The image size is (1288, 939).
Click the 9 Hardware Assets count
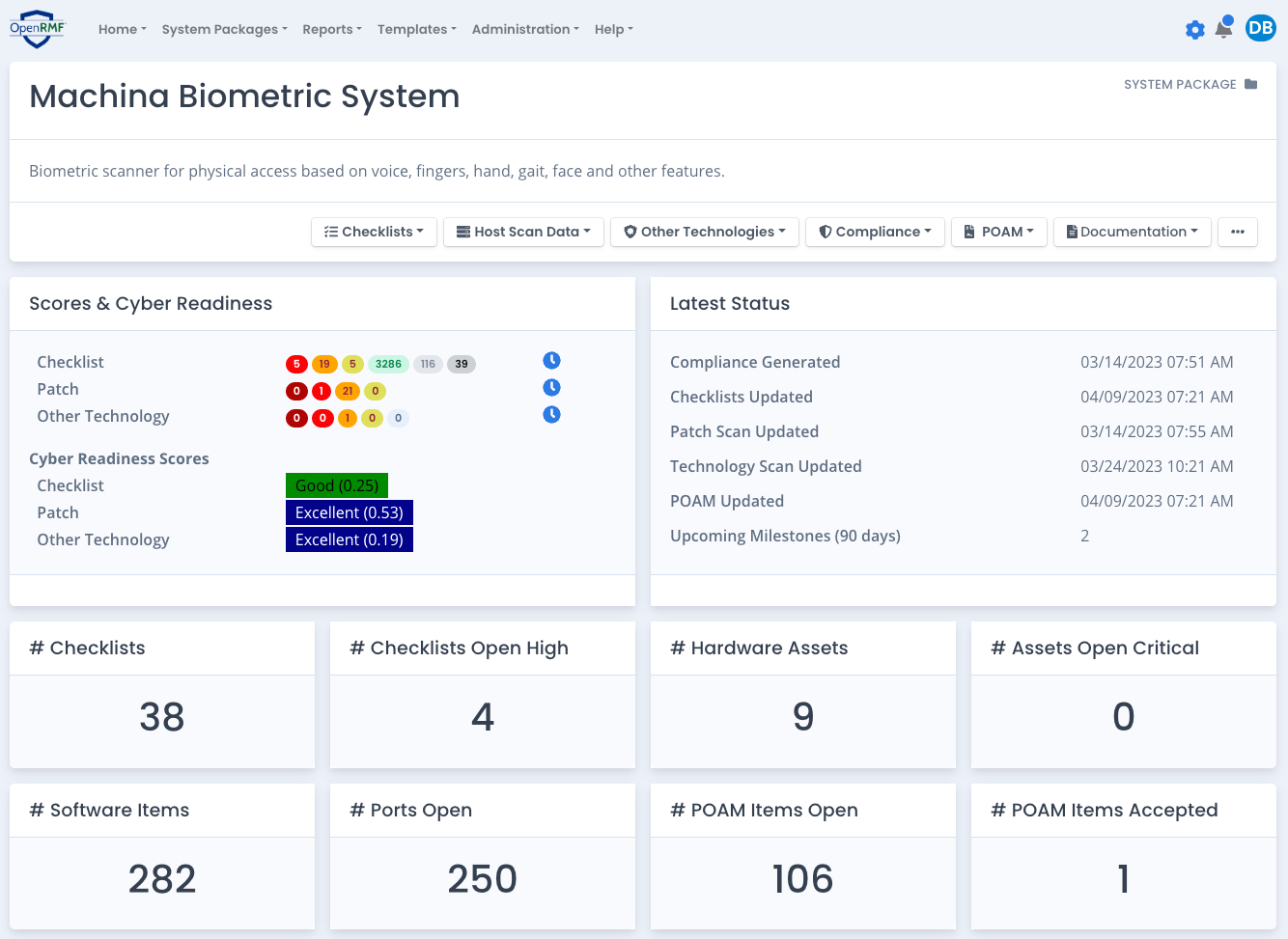803,717
